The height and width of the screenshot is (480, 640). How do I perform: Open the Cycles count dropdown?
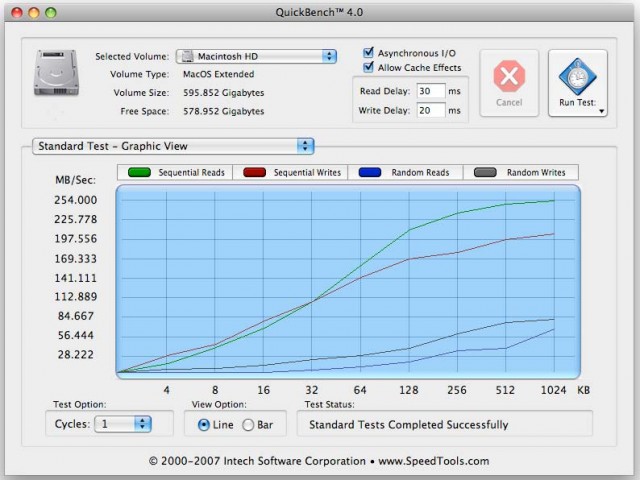(123, 424)
